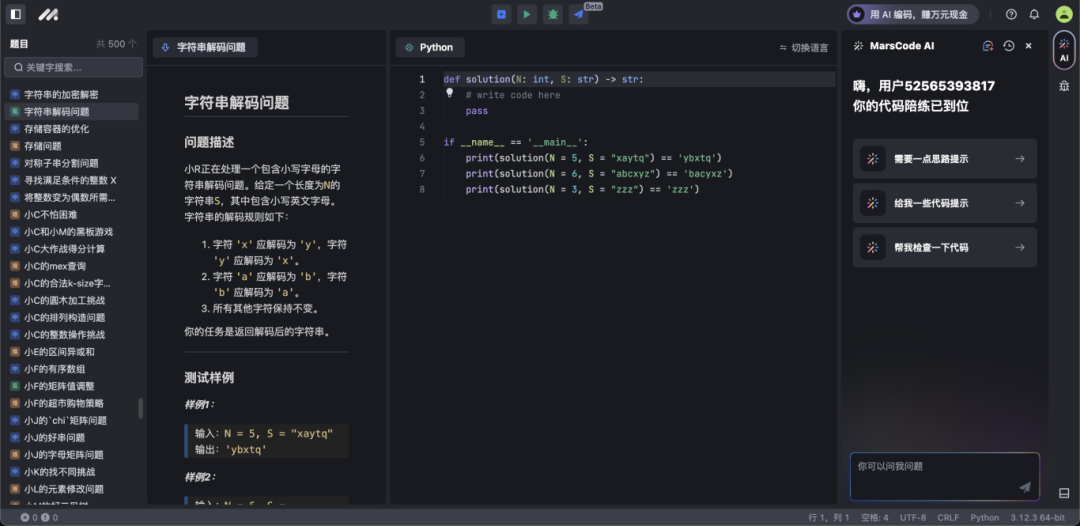
Task: Click 帮我检查一下代码 suggestion button
Action: [x=944, y=247]
